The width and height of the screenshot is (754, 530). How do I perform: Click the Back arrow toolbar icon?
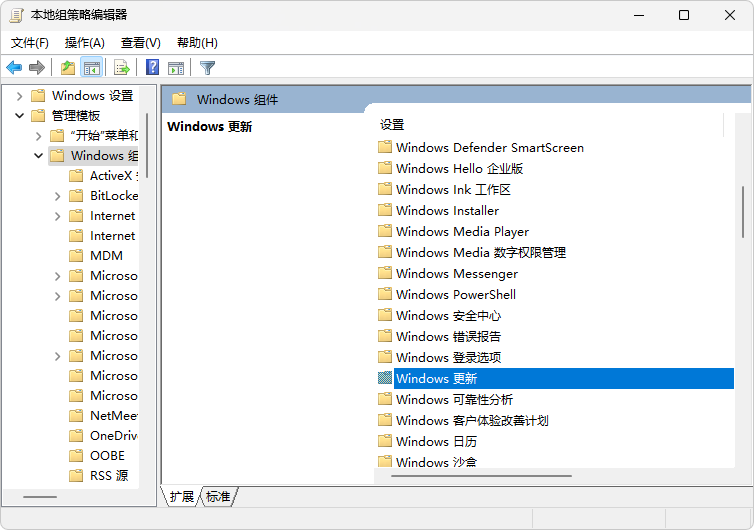[14, 67]
